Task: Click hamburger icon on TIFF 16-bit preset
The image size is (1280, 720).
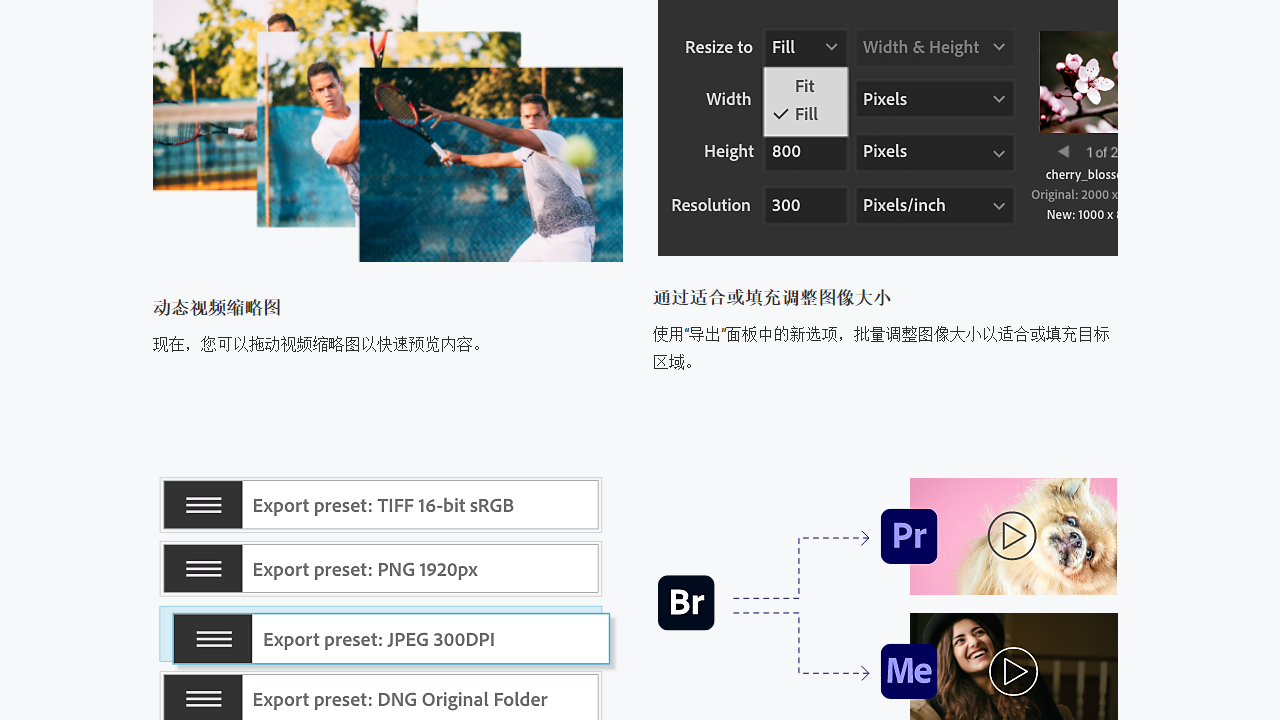Action: (203, 504)
